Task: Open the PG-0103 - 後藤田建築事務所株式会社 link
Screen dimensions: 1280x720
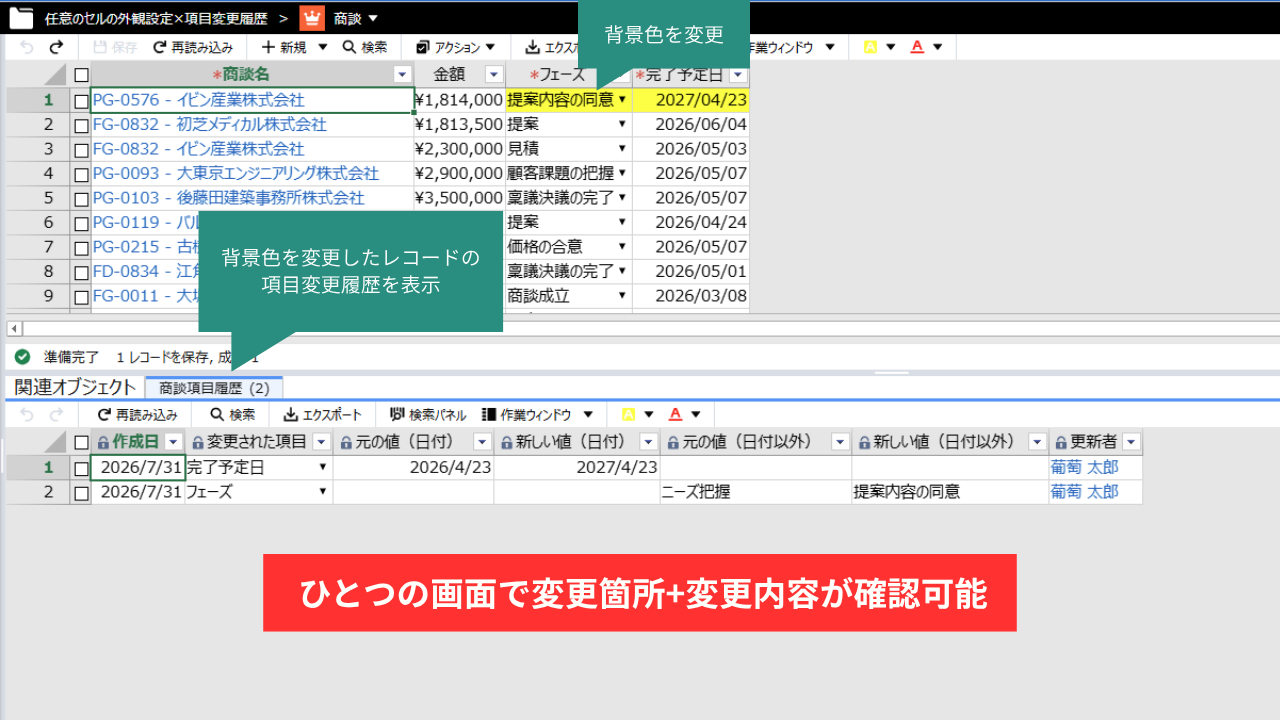Action: tap(228, 198)
